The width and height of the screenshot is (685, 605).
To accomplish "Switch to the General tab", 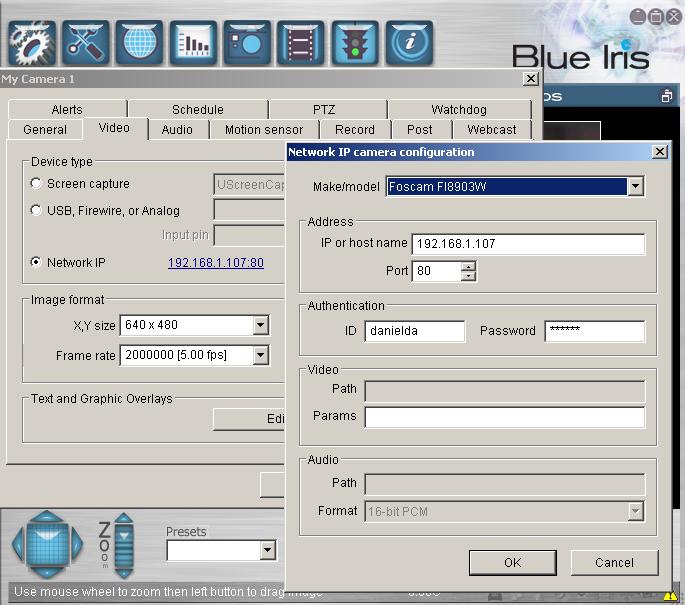I will coord(45,130).
